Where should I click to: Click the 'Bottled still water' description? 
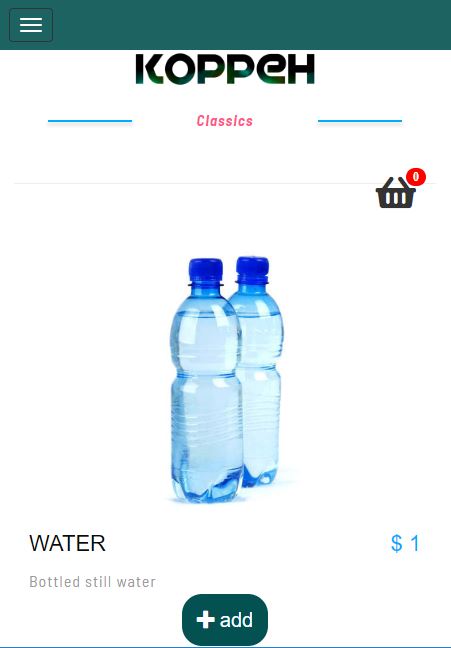93,582
